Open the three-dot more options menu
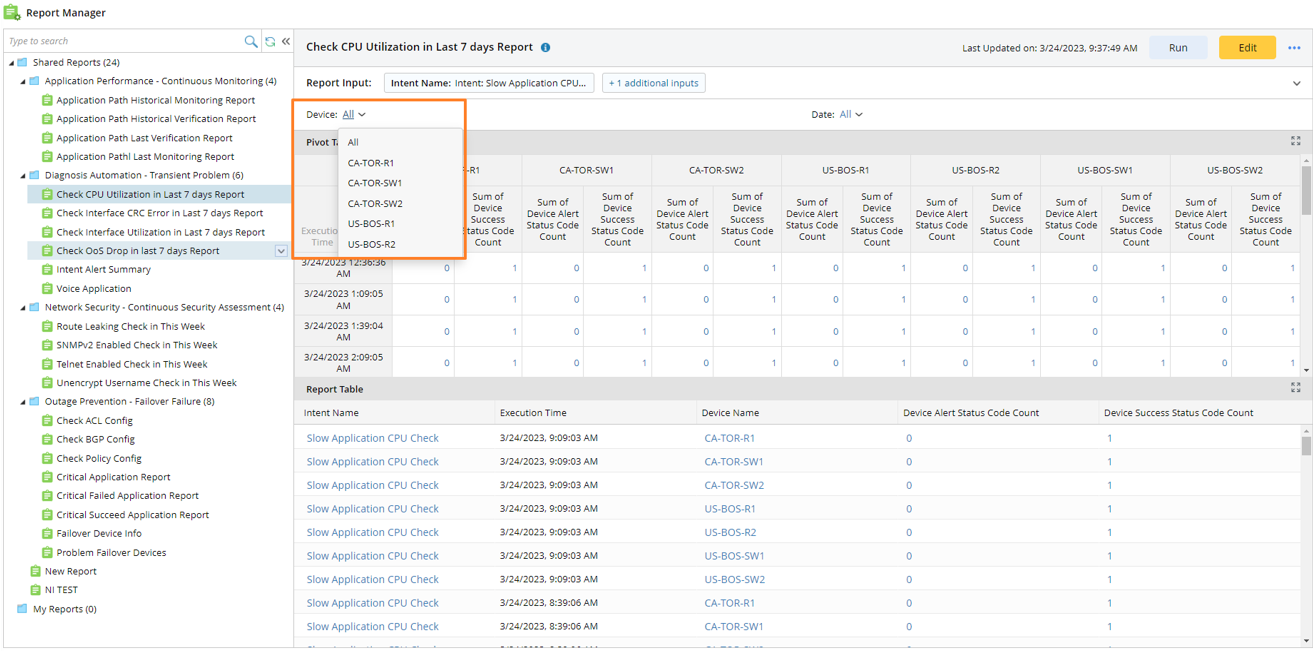The image size is (1313, 651). (1294, 48)
